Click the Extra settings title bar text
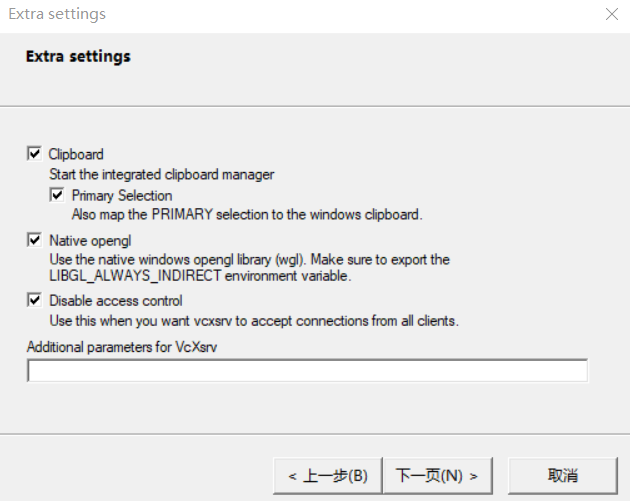Image resolution: width=630 pixels, height=501 pixels. tap(57, 14)
